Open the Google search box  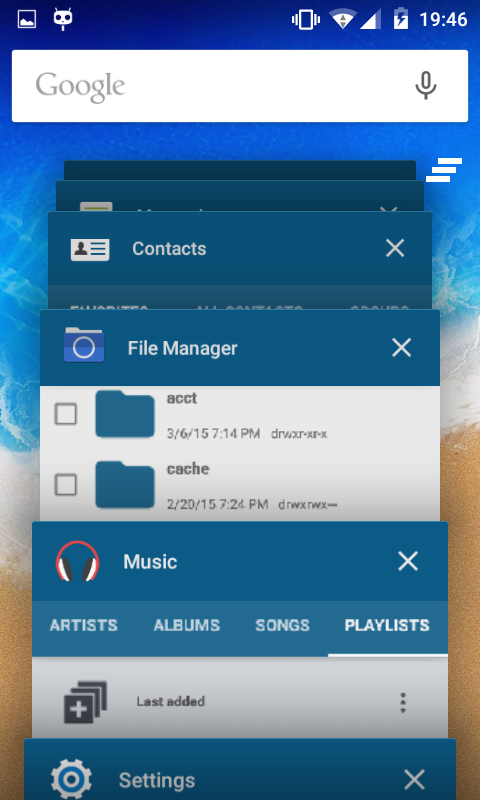click(240, 86)
